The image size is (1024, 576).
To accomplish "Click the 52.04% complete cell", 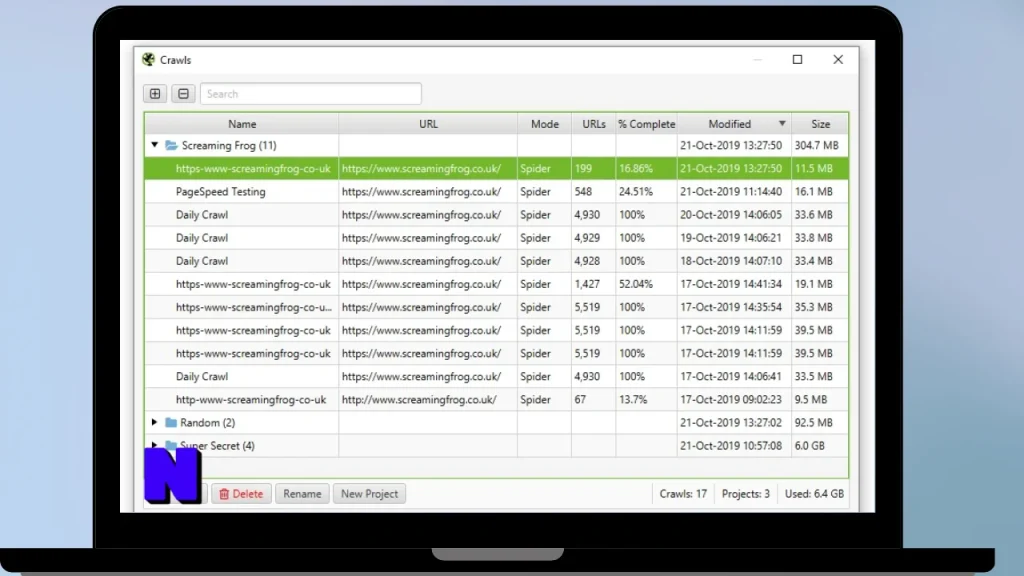I will click(647, 284).
